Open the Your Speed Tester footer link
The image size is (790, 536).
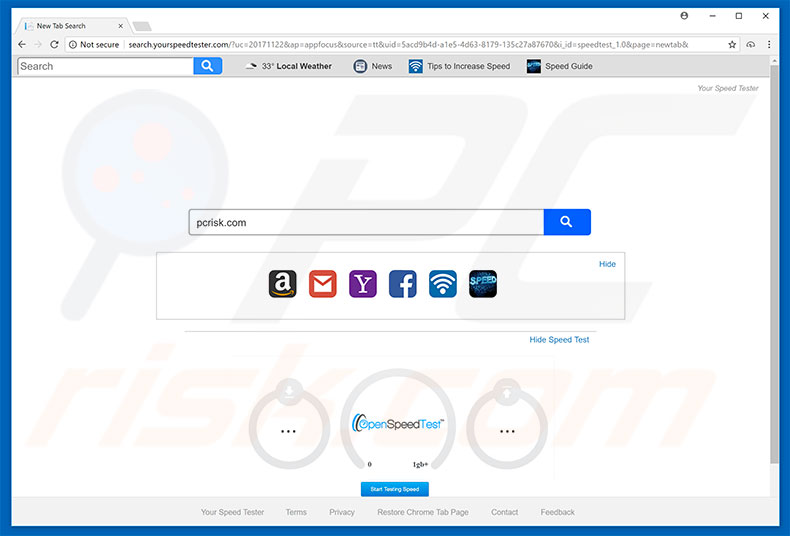coord(232,512)
